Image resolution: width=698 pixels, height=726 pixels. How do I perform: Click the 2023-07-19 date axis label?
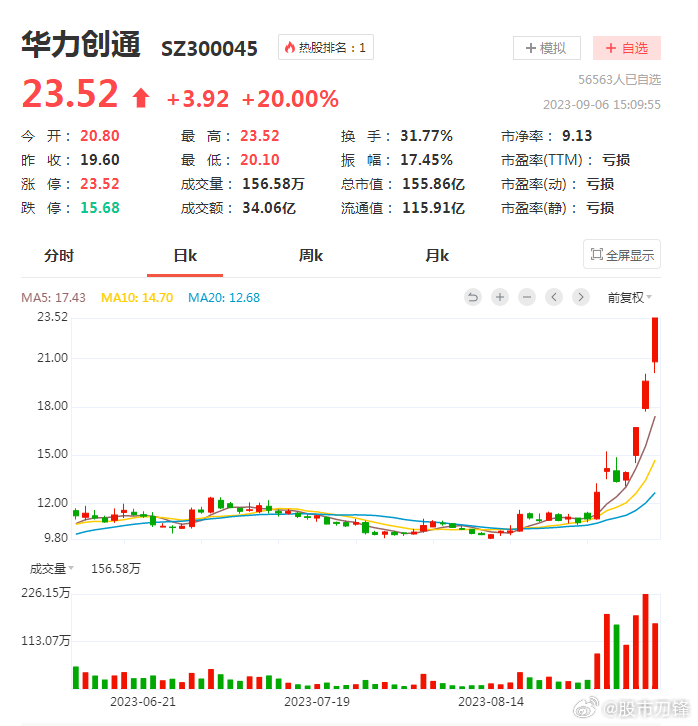[317, 702]
